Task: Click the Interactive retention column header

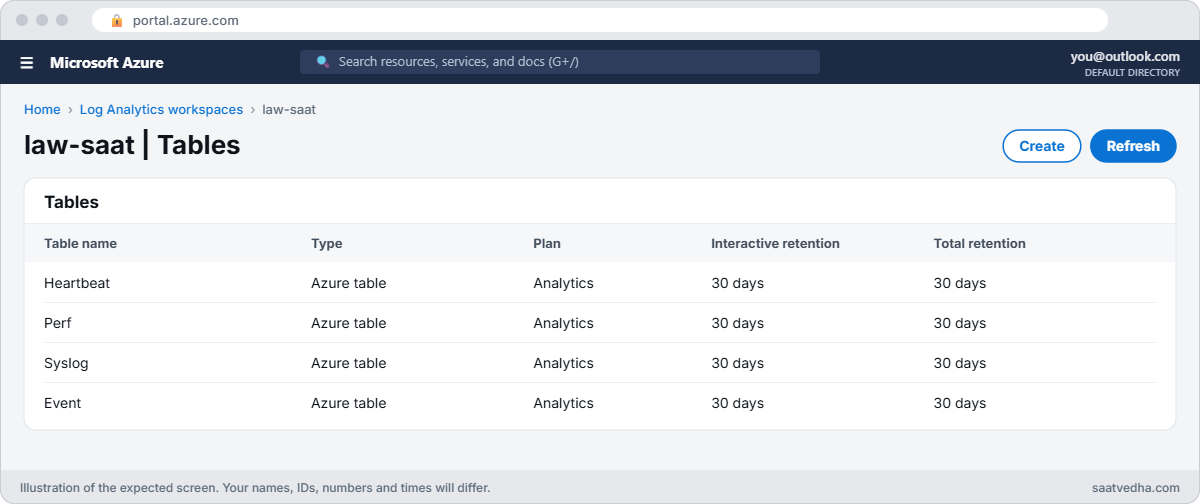Action: click(x=776, y=243)
